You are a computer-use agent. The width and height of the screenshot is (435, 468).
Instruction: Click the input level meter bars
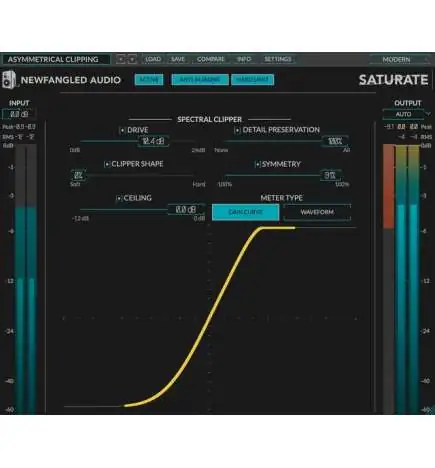coord(25,279)
